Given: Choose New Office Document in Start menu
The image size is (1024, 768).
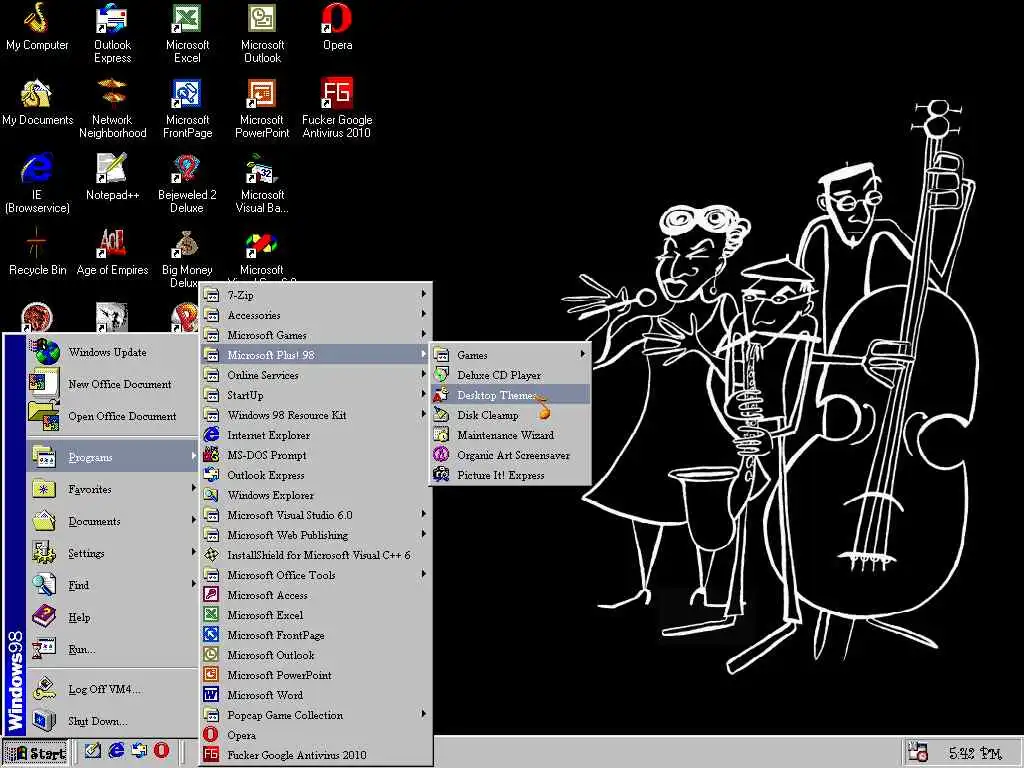Looking at the screenshot, I should click(x=112, y=384).
